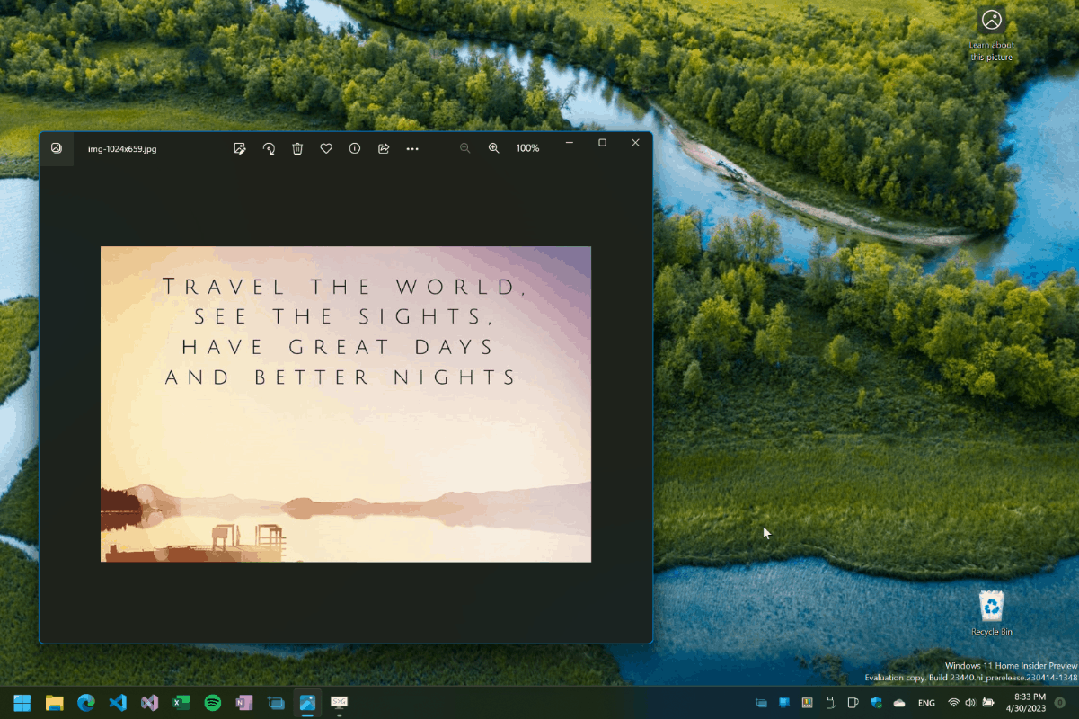This screenshot has height=719, width=1079.
Task: Open Excel from the taskbar
Action: tap(181, 703)
